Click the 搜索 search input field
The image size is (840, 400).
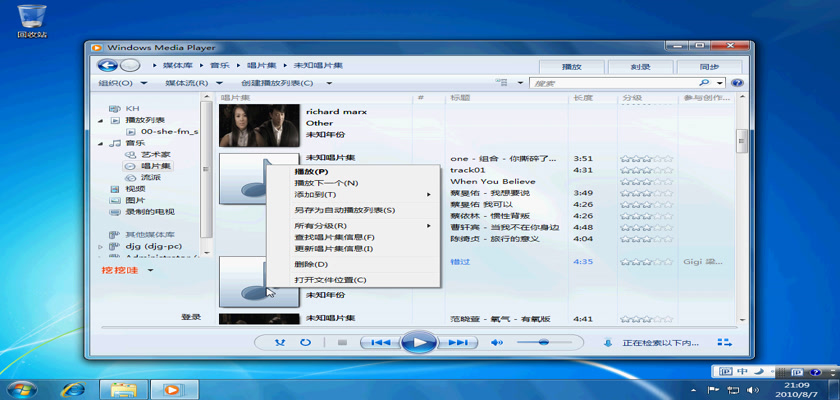(x=610, y=83)
